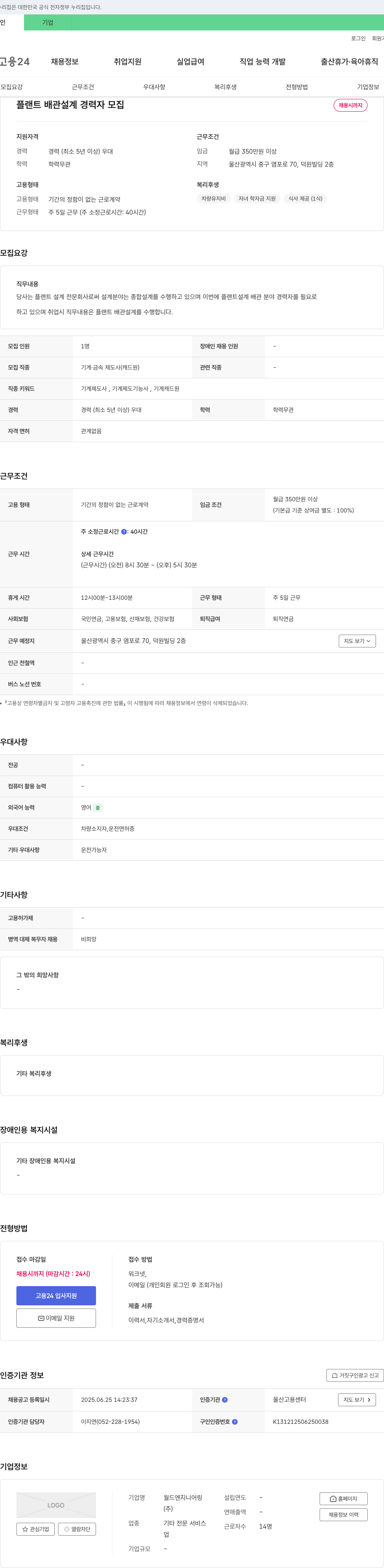This screenshot has height=1568, width=384.
Task: Click the 차량유지비 benefit tag
Action: (x=214, y=199)
